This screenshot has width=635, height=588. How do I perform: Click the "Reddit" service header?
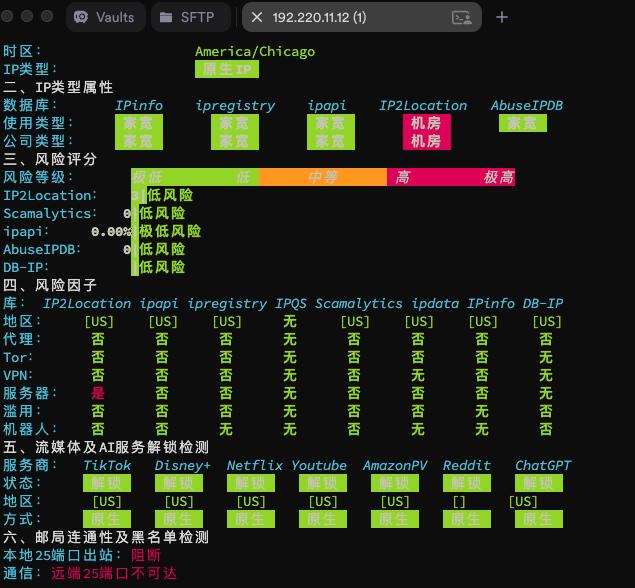(467, 465)
